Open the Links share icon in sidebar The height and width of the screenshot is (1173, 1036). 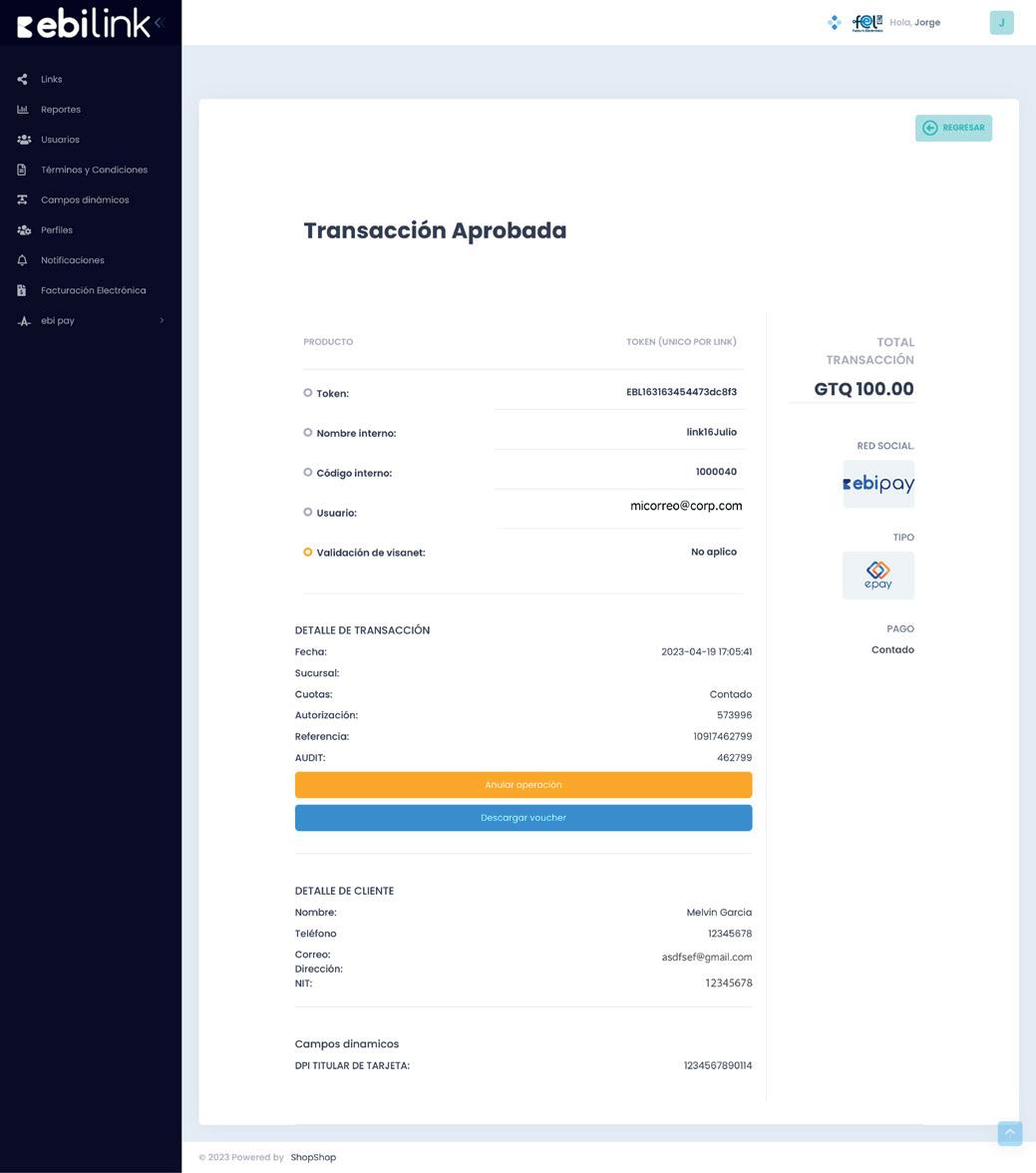click(x=23, y=80)
